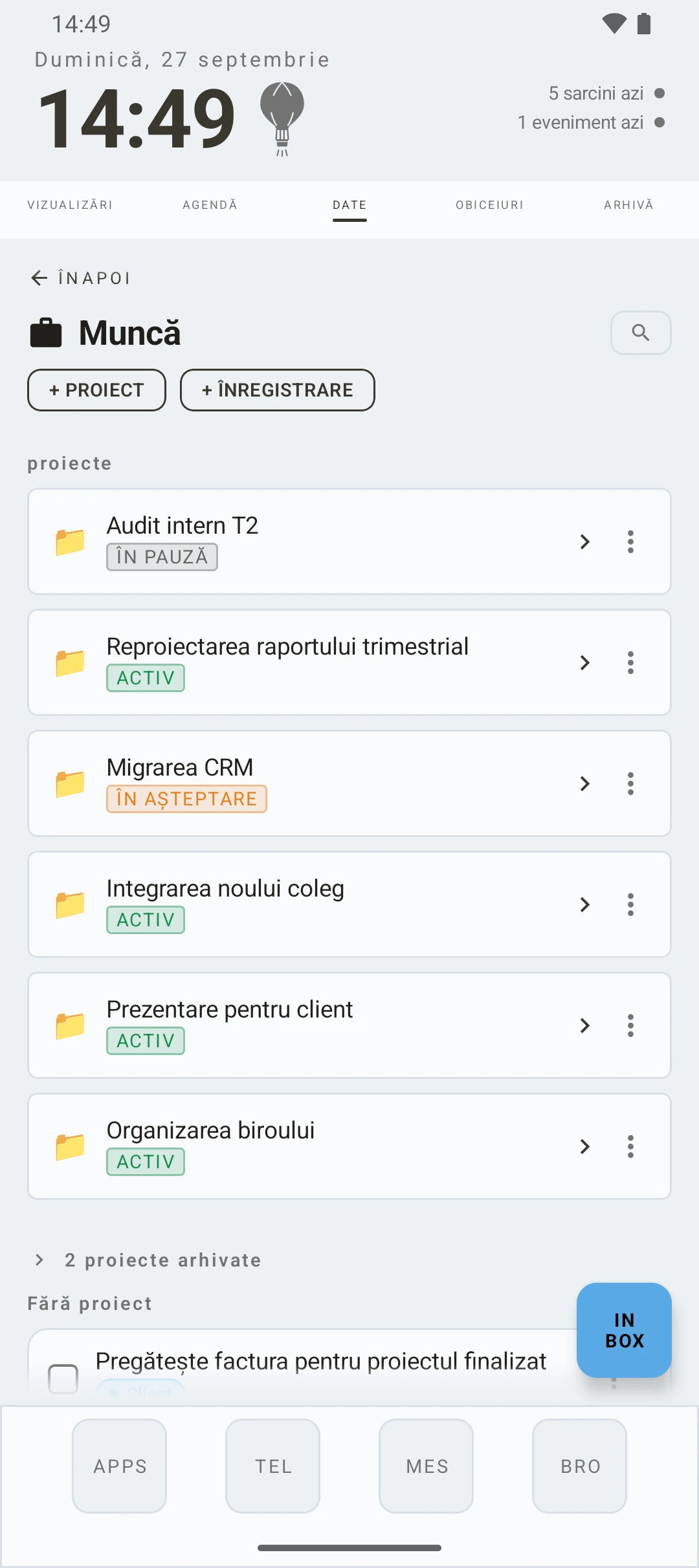699x1568 pixels.
Task: Switch to the Vizualizări tab
Action: click(70, 205)
